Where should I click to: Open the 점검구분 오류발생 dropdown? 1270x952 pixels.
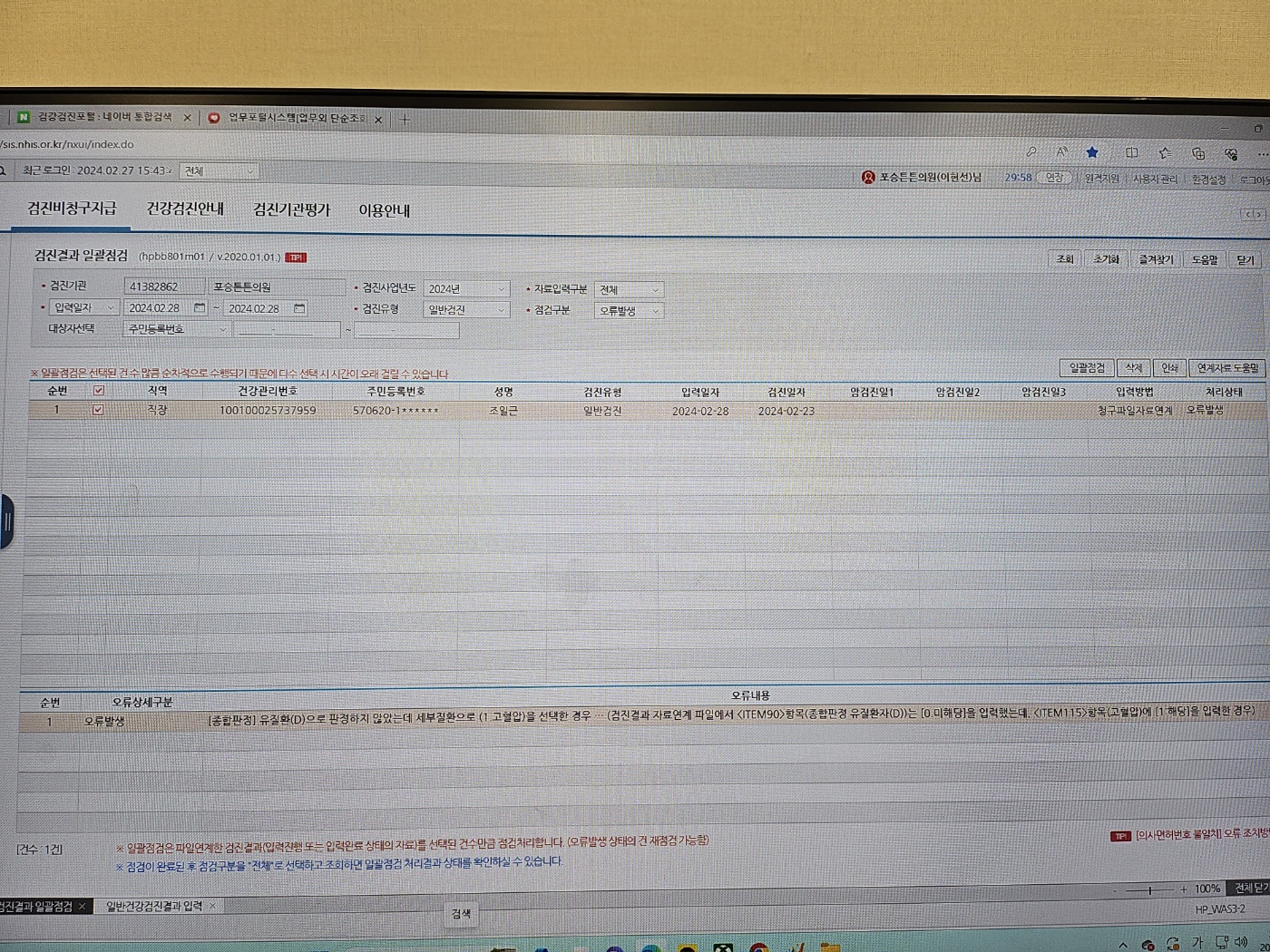[x=629, y=310]
